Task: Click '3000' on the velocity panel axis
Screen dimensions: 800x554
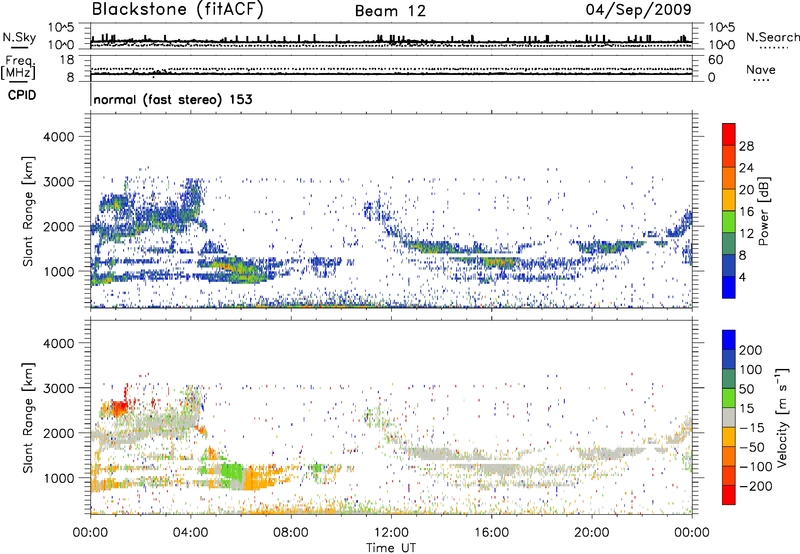Action: (x=59, y=388)
